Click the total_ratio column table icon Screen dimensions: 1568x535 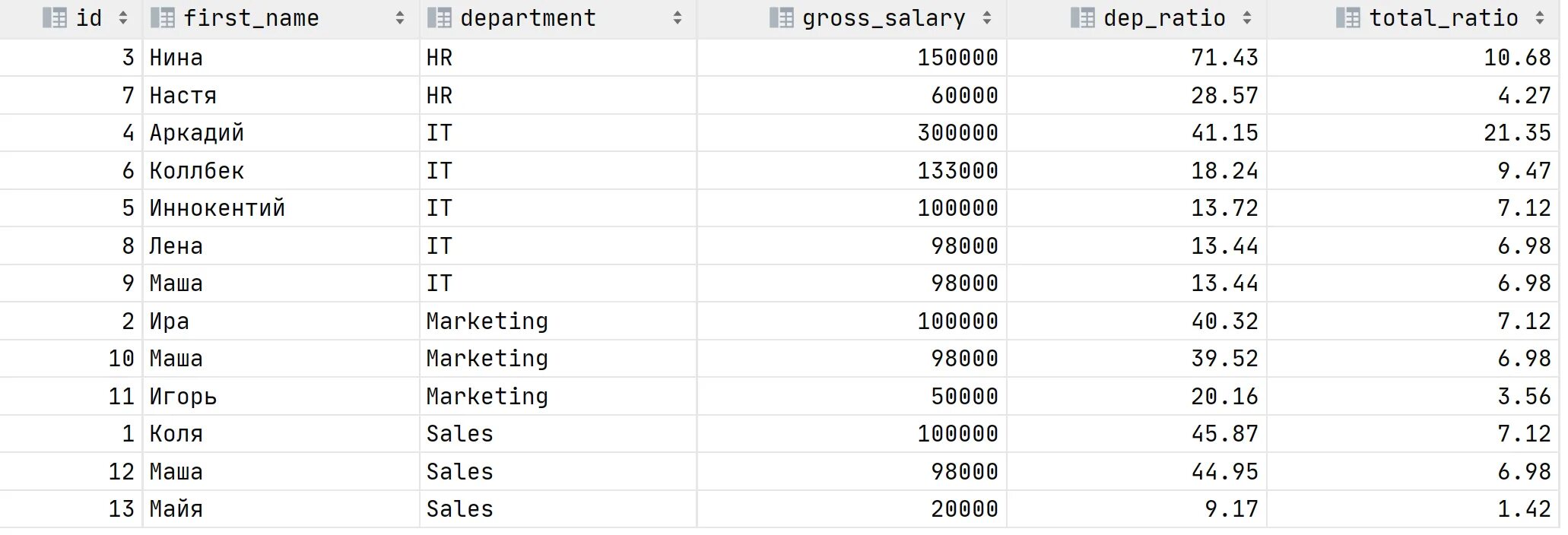(x=1348, y=18)
